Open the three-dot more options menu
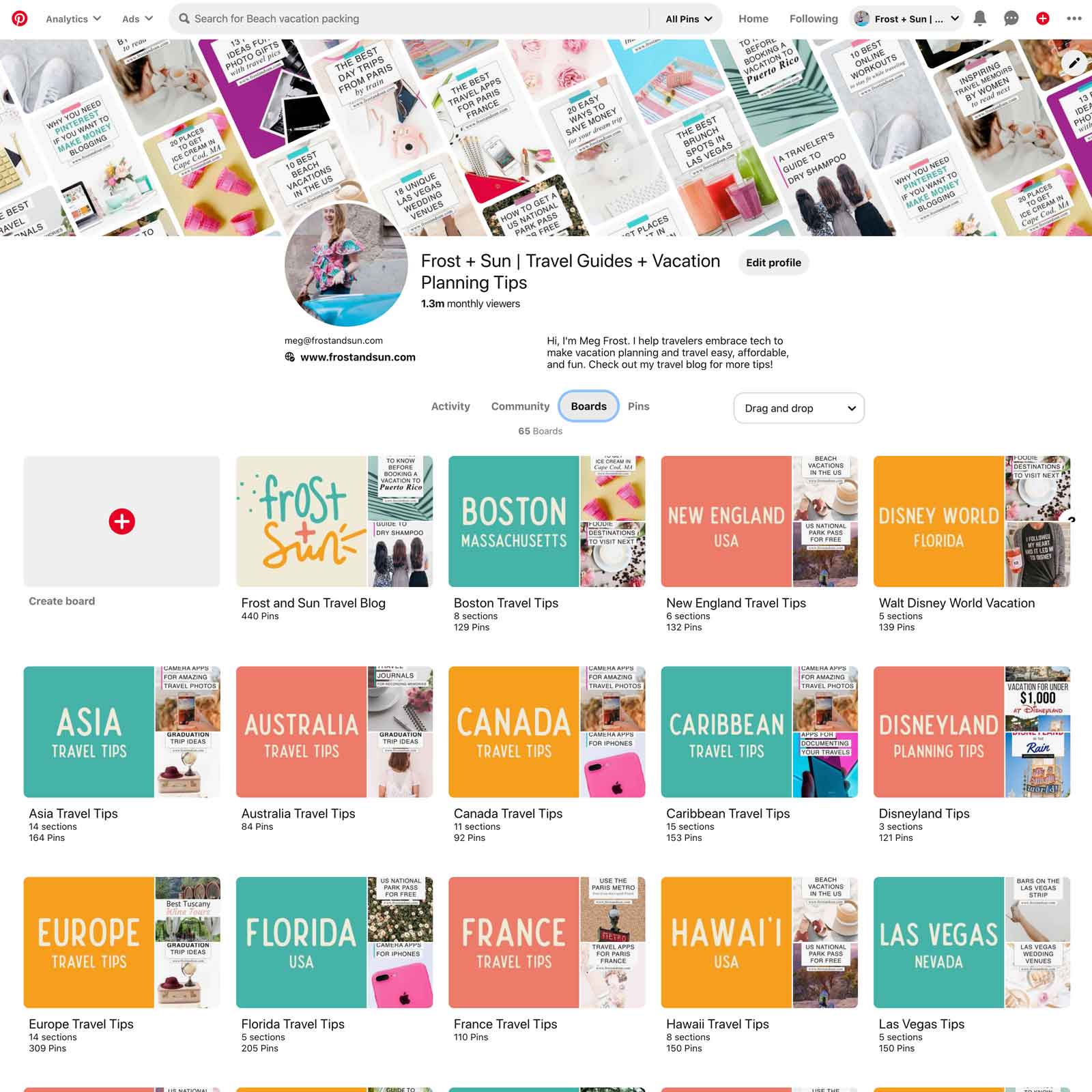Screen dimensions: 1092x1092 [1074, 18]
